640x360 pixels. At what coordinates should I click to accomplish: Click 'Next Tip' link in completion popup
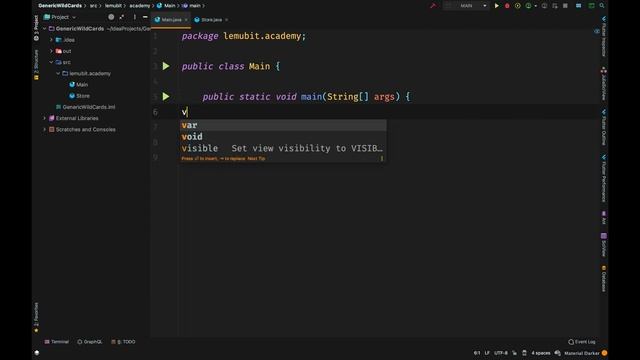tap(256, 158)
